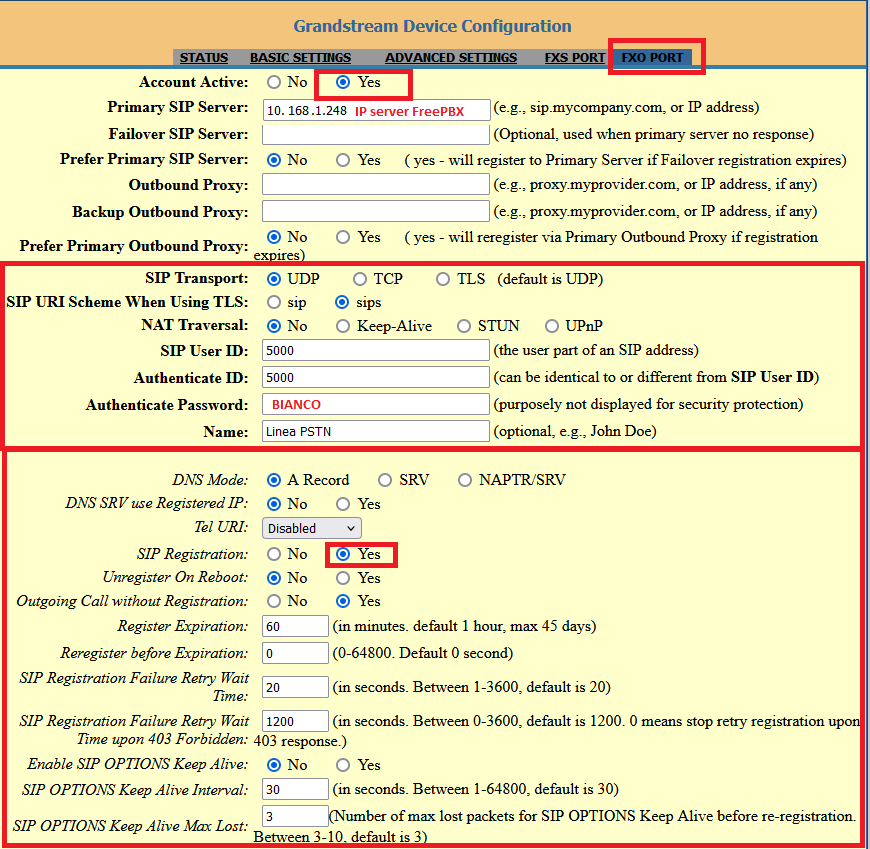This screenshot has width=870, height=849.
Task: Click the SIP OPTIONS Keep Alive Max Lost field
Action: point(295,816)
